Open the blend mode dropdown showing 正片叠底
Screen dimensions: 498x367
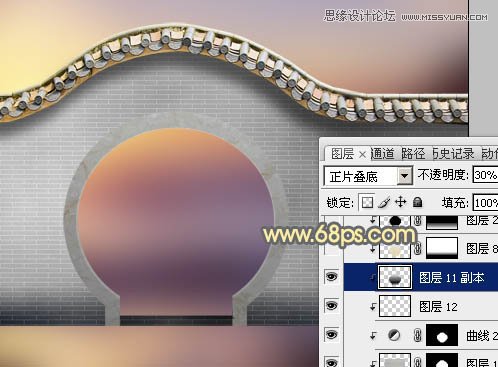pos(368,176)
